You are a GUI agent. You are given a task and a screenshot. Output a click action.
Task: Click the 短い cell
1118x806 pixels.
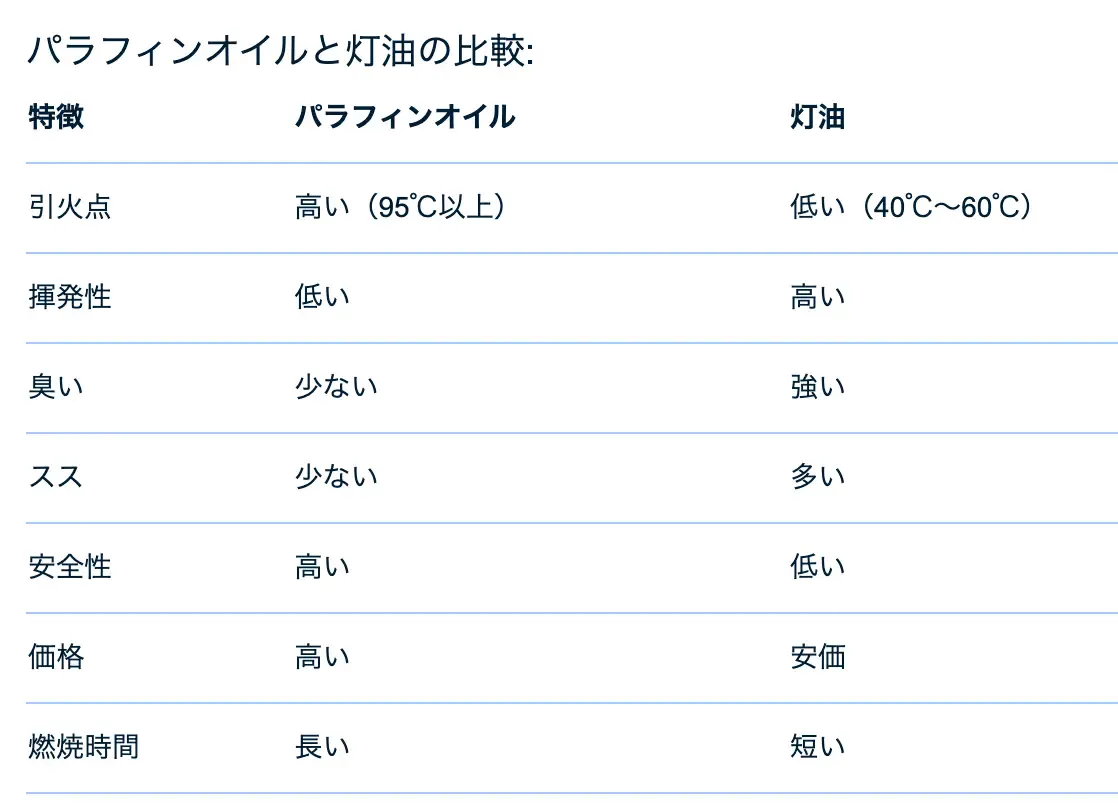[817, 747]
